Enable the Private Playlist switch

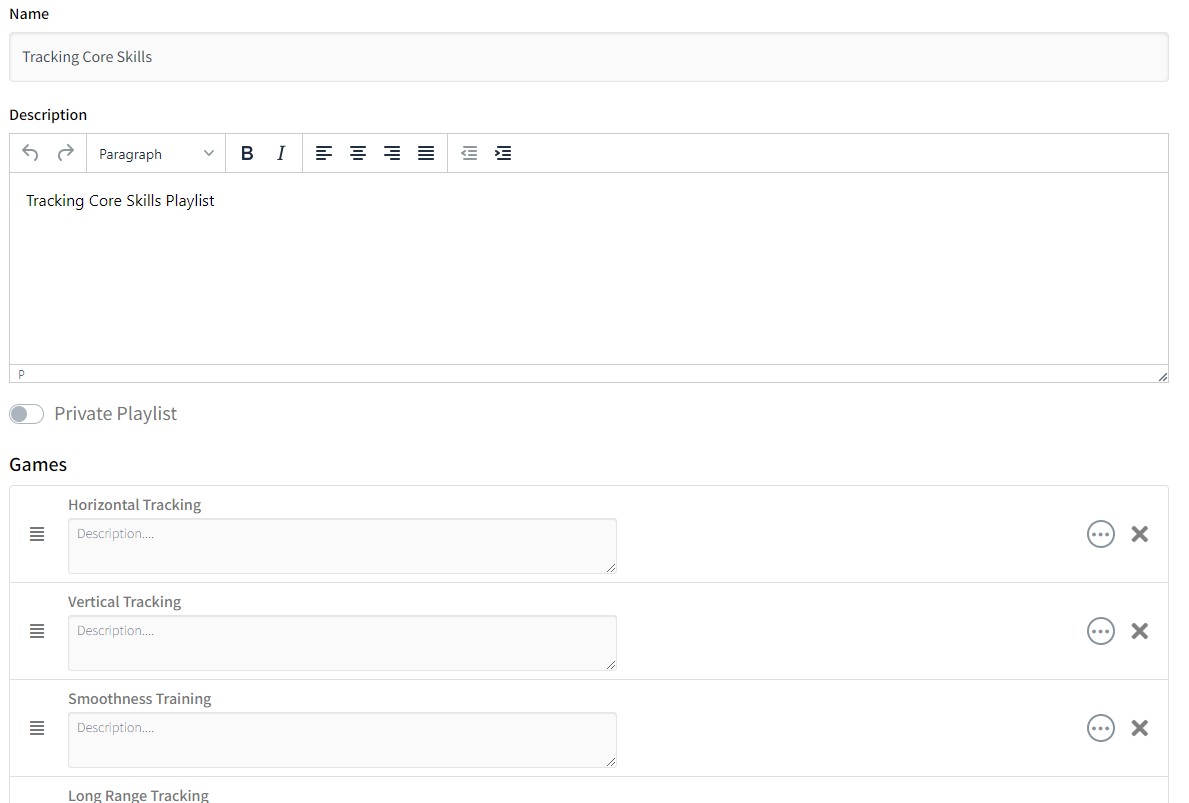pyautogui.click(x=27, y=414)
